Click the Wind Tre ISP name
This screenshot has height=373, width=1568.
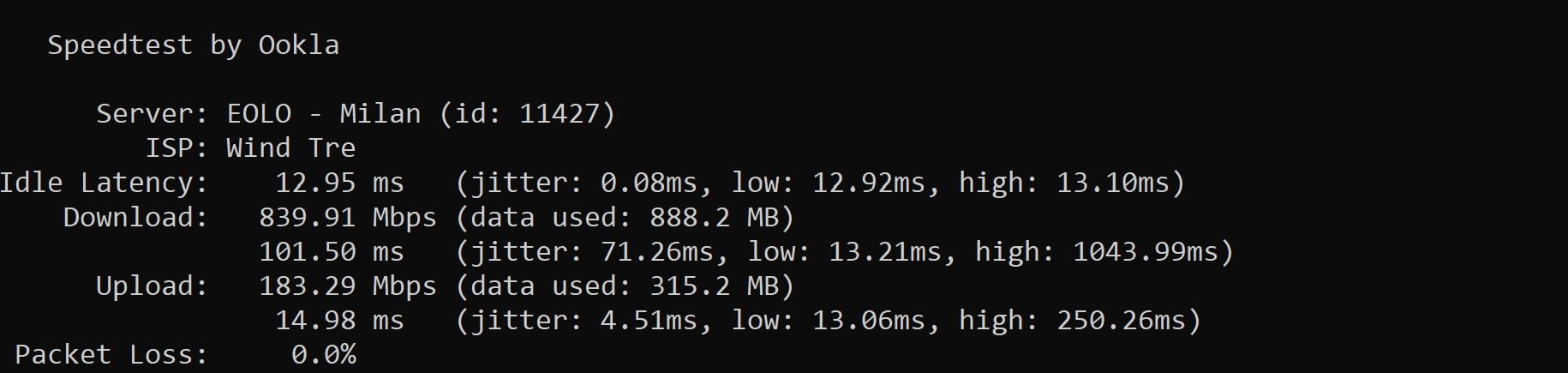290,147
